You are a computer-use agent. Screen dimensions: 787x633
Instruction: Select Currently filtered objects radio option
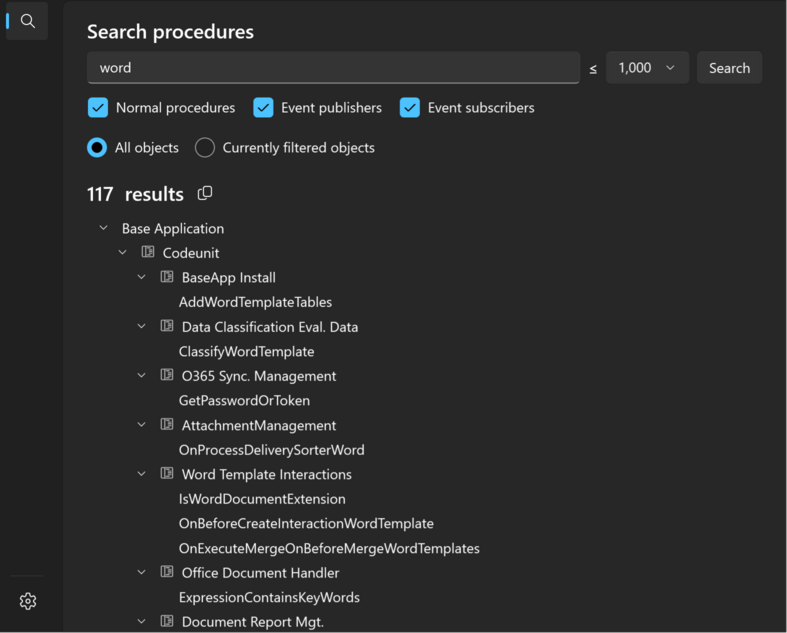(205, 148)
